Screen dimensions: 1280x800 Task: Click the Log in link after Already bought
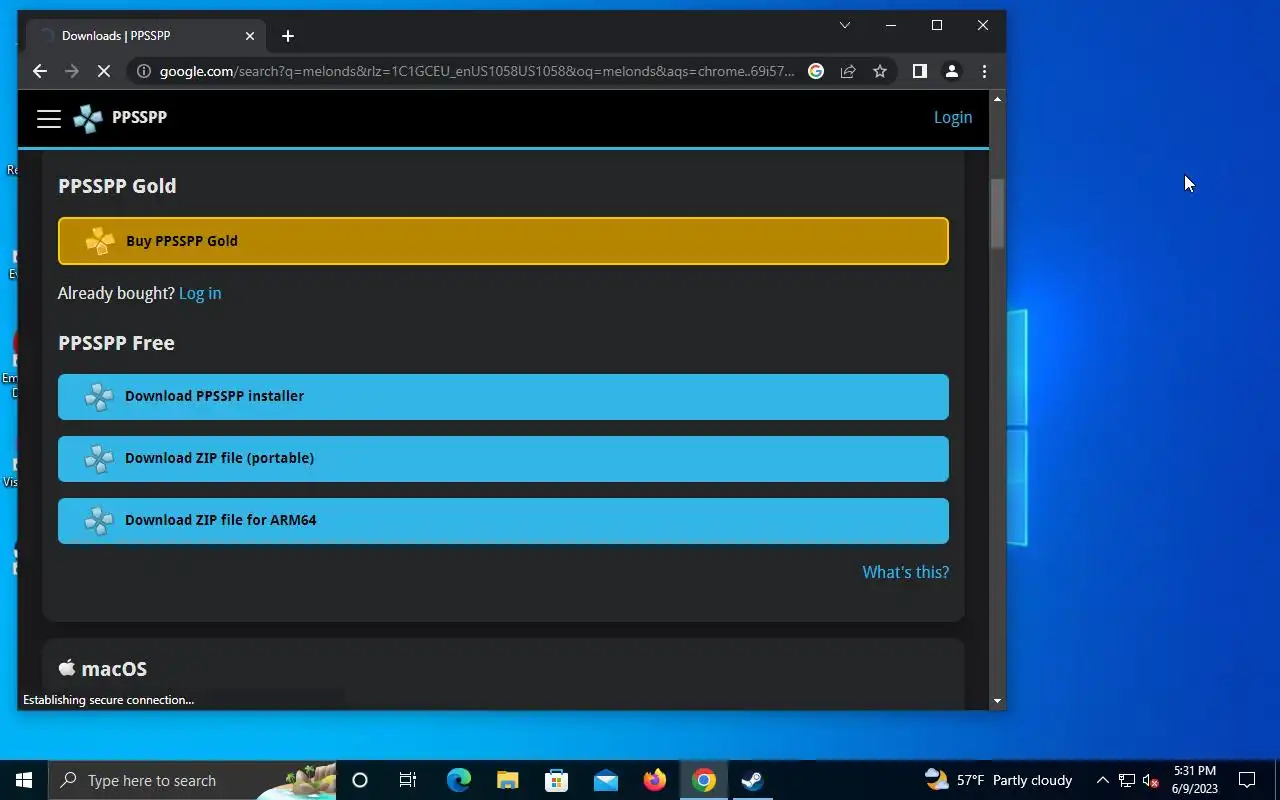point(200,293)
